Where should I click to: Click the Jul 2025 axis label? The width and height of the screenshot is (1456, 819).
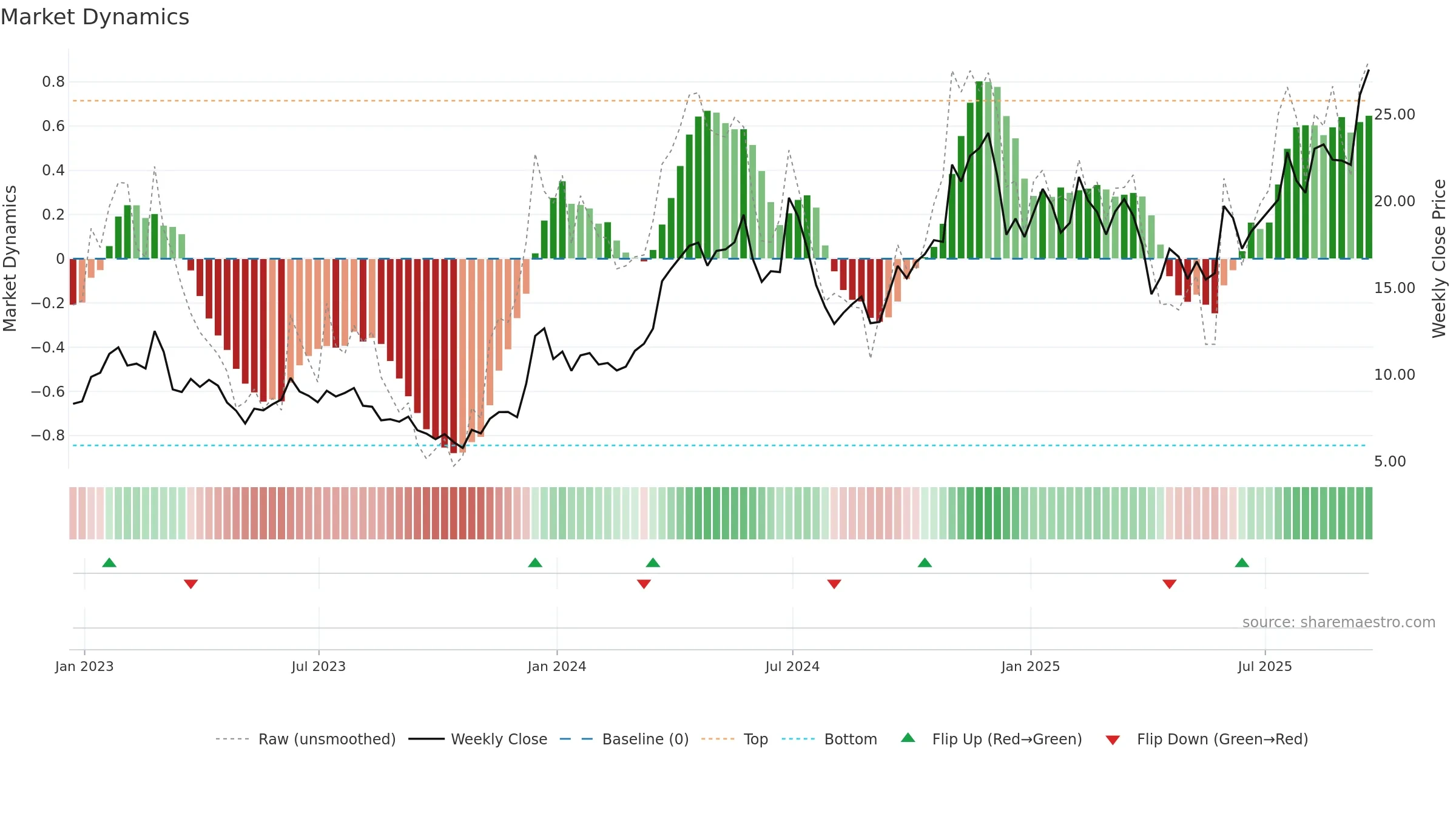click(1265, 666)
